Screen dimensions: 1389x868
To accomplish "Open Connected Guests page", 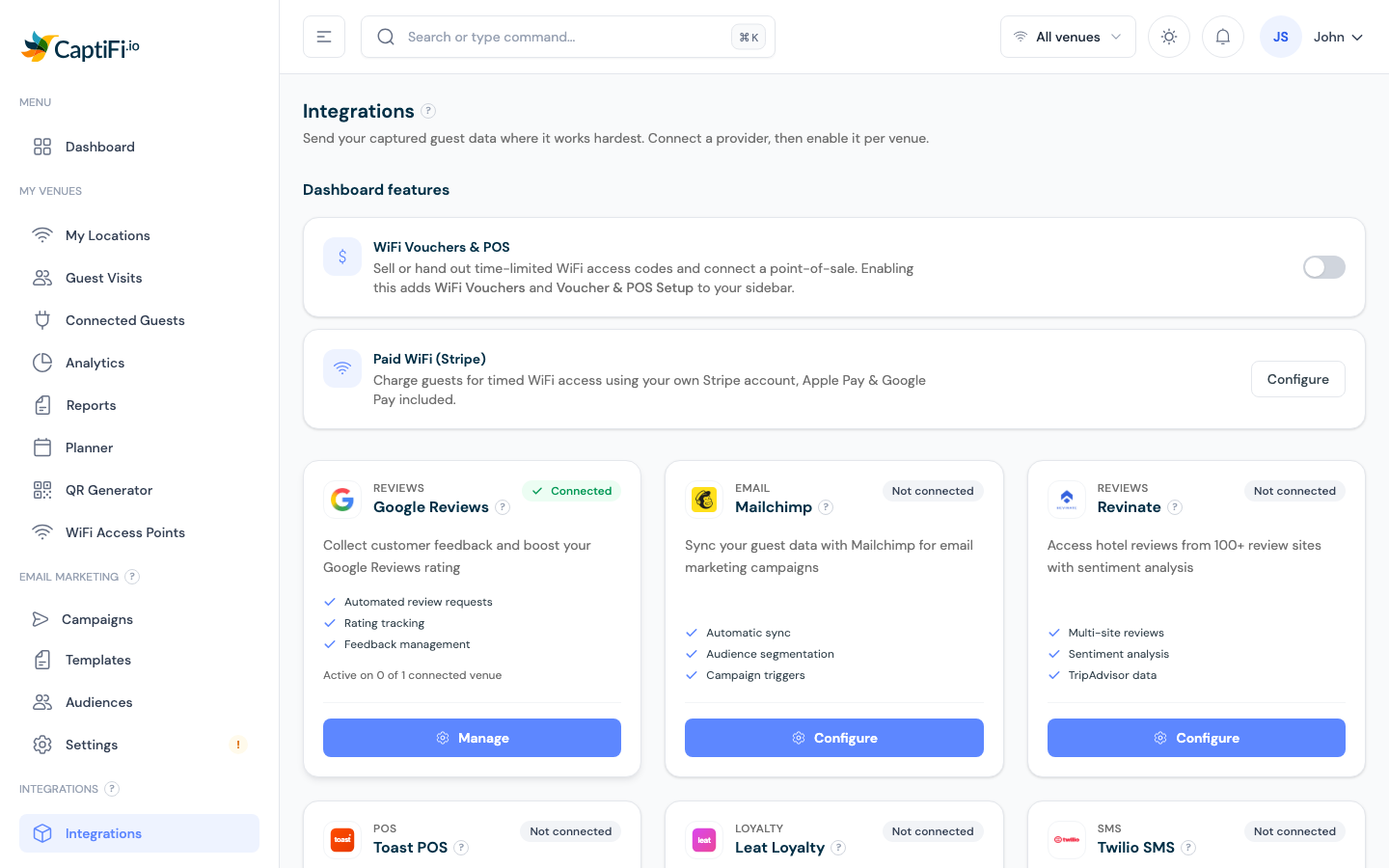I will [139, 320].
